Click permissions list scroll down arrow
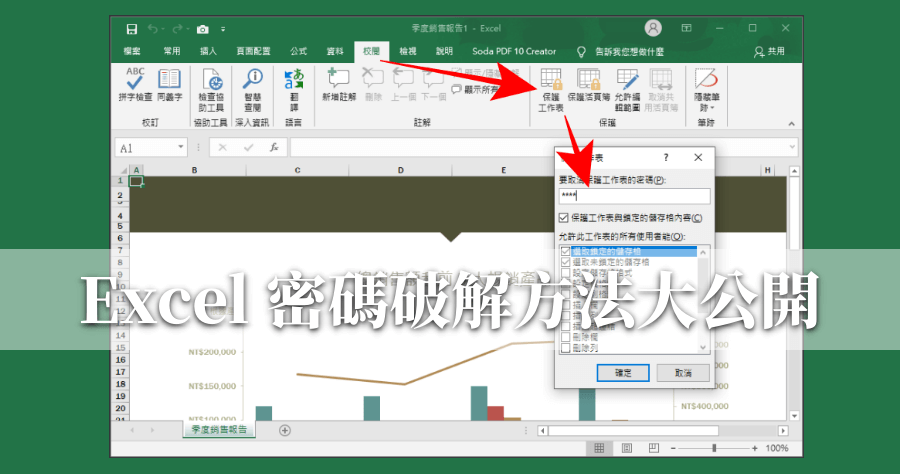This screenshot has width=900, height=474. click(703, 347)
